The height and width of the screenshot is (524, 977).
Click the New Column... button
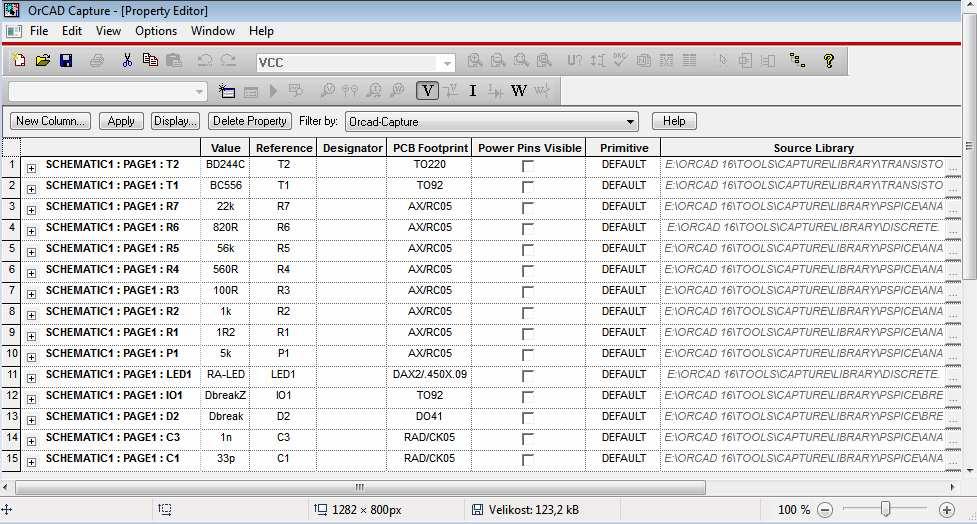click(50, 121)
